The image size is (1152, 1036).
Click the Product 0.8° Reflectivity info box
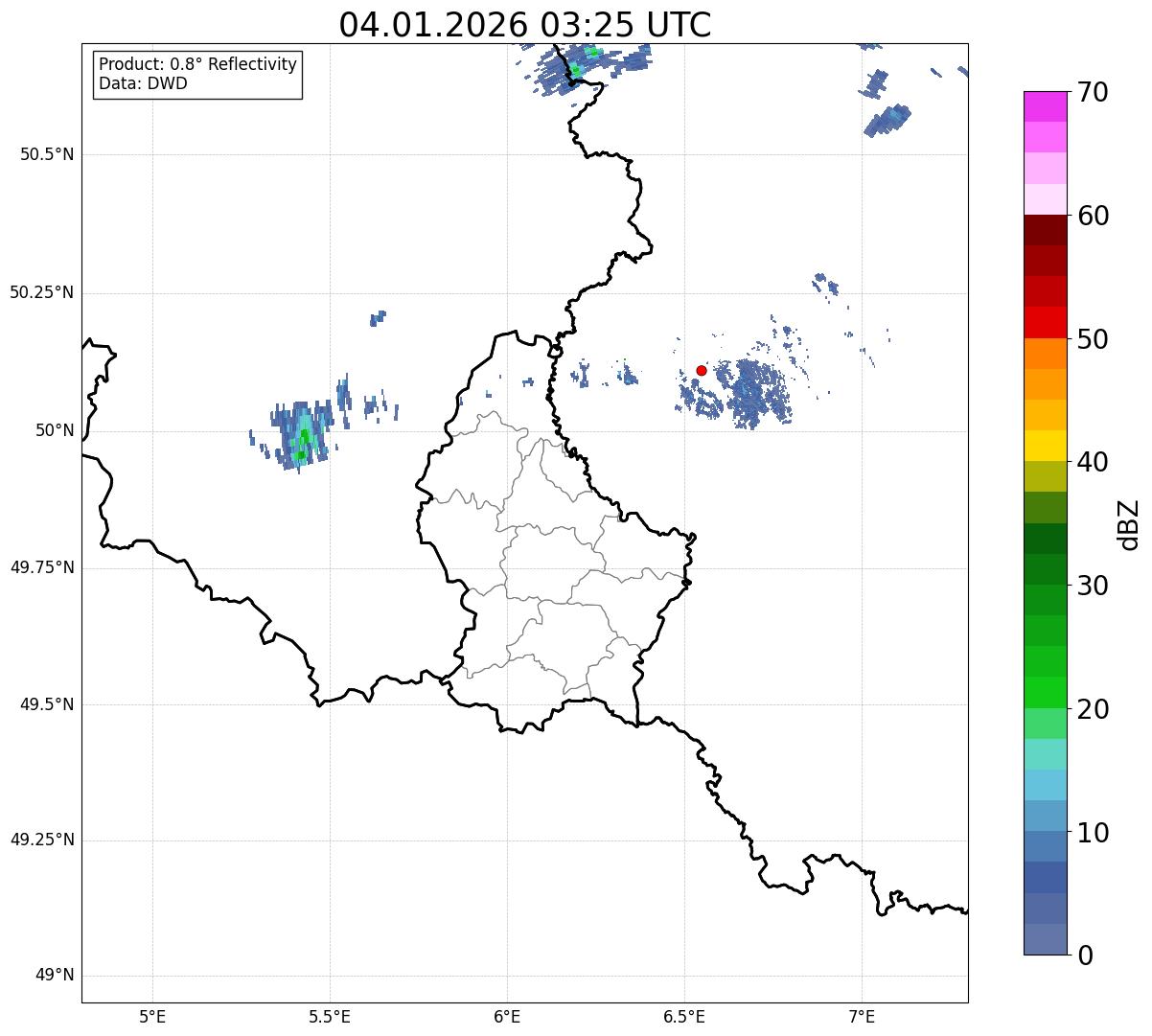click(197, 74)
